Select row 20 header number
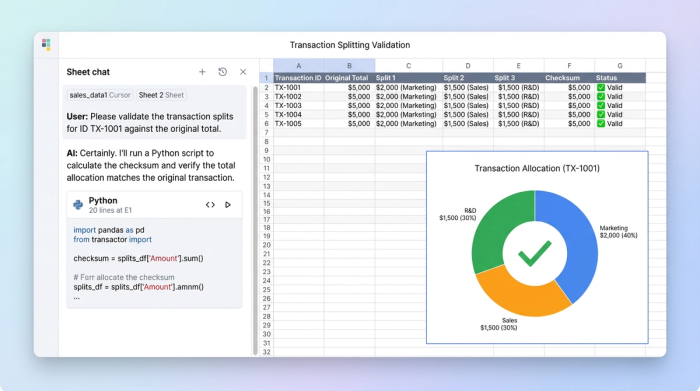The height and width of the screenshot is (391, 700). [x=267, y=245]
